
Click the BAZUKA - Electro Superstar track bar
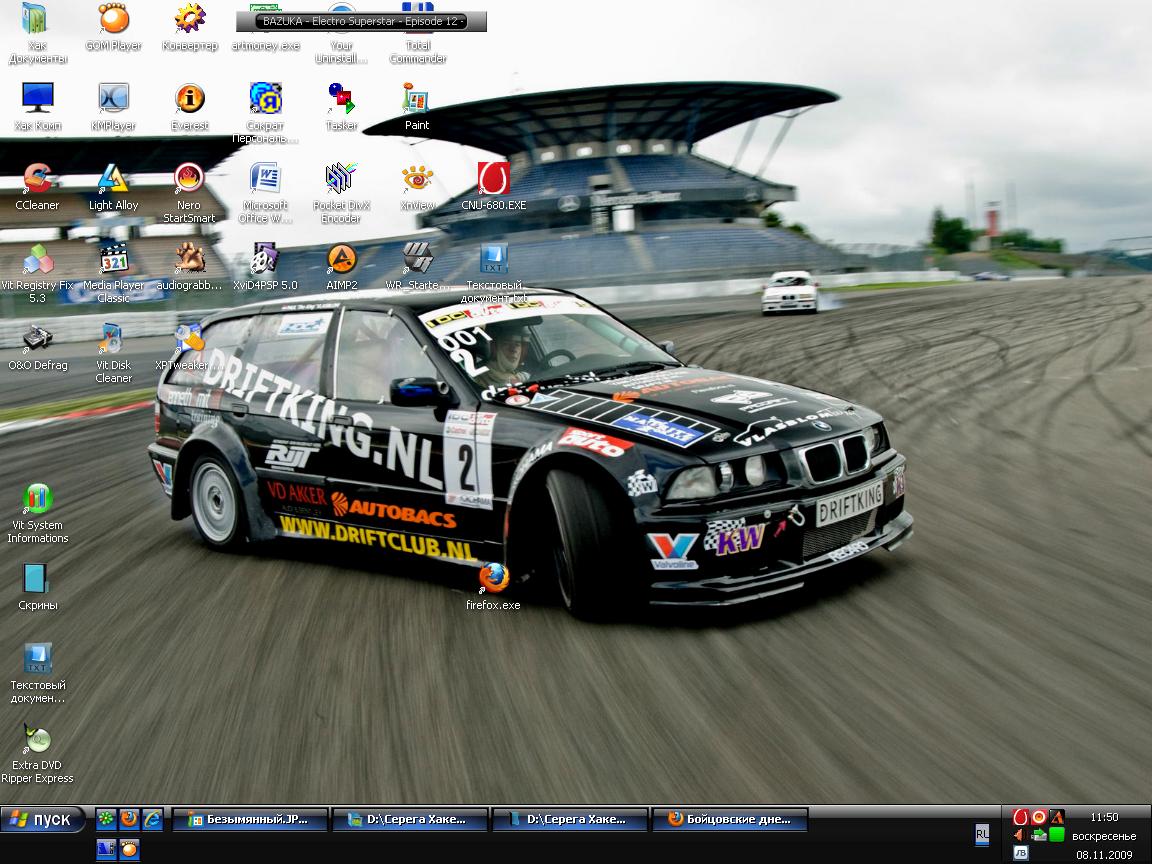click(x=361, y=21)
